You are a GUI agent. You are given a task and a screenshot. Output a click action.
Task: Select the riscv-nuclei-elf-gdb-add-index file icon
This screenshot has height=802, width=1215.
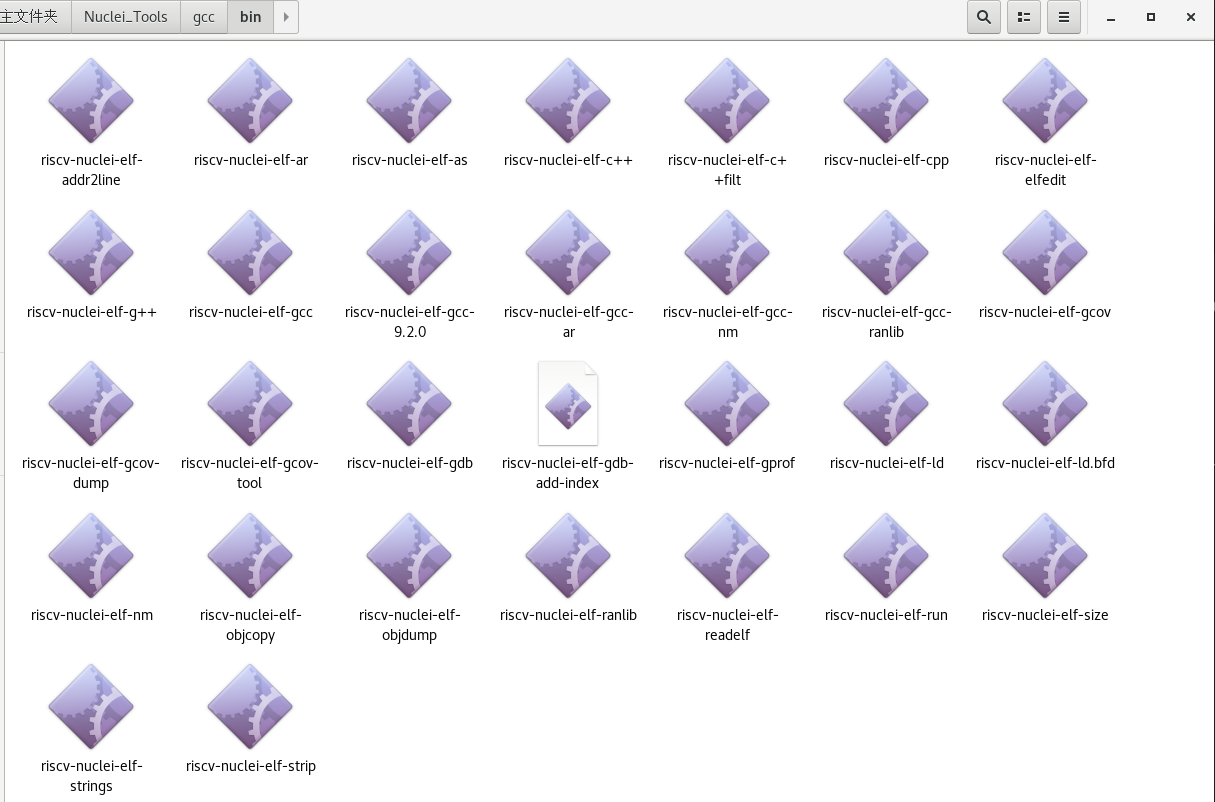coord(568,404)
